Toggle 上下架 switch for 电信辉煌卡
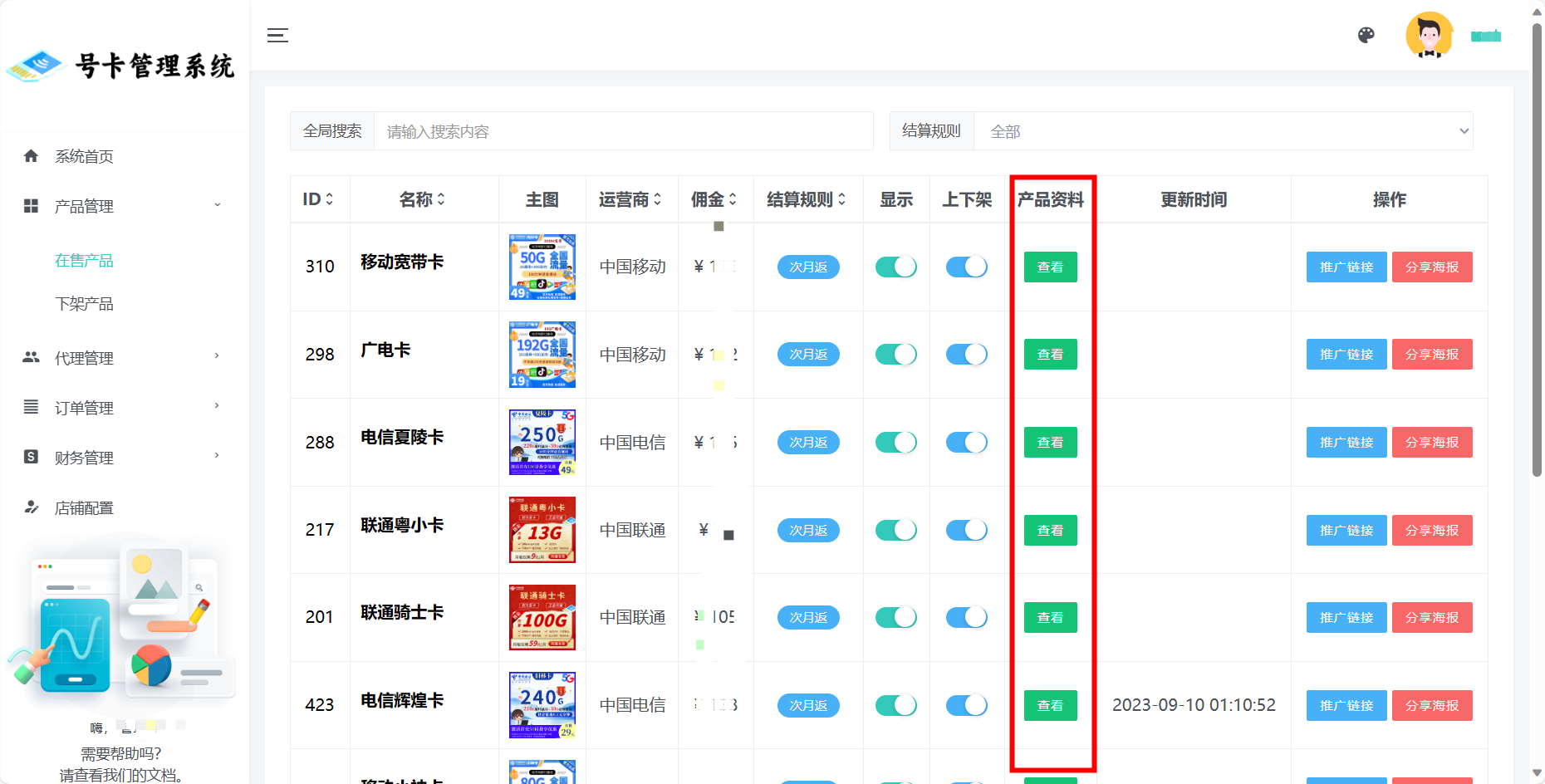 tap(967, 705)
